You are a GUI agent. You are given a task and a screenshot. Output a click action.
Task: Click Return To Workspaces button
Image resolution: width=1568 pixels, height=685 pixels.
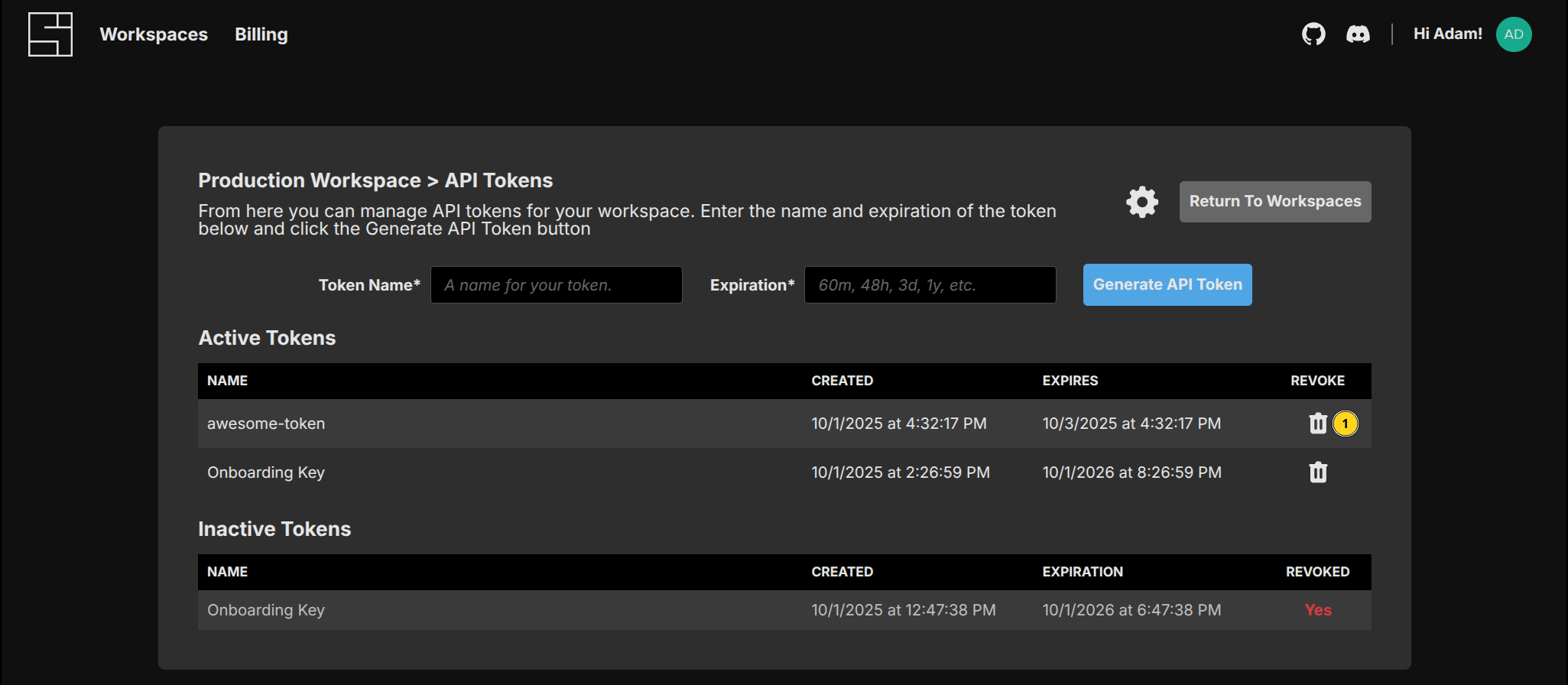tap(1274, 202)
